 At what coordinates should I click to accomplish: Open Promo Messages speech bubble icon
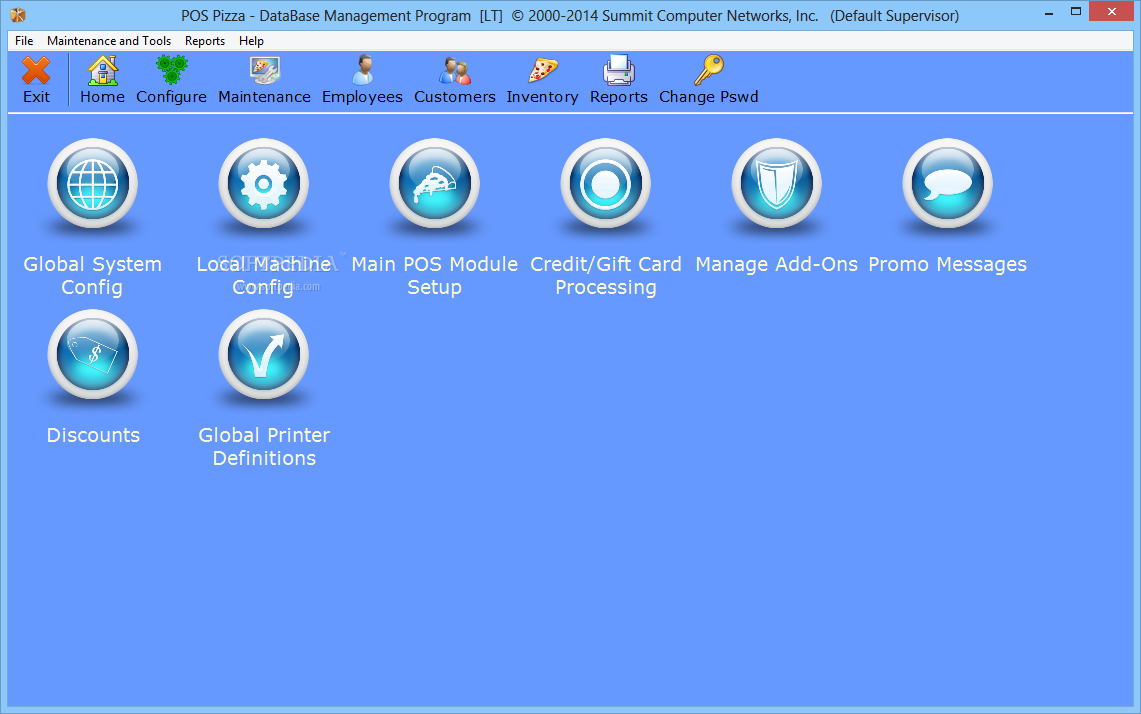click(947, 183)
